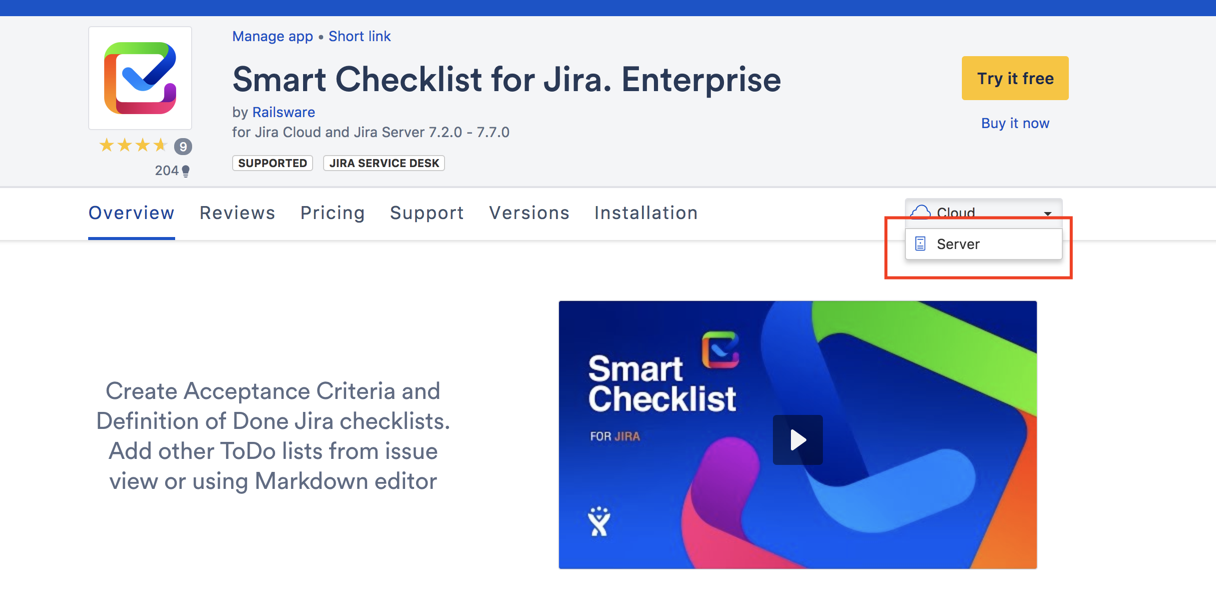Open the Installation tab

(646, 213)
